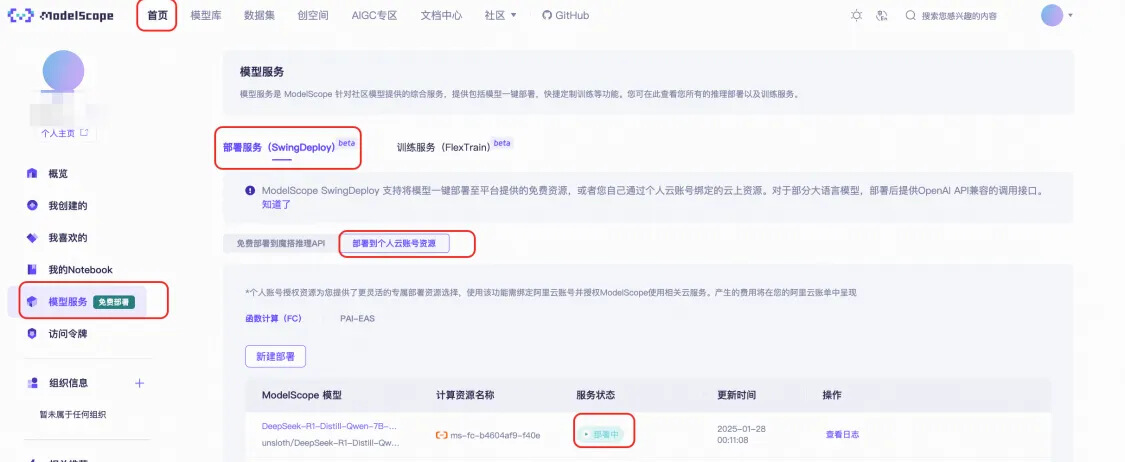This screenshot has width=1125, height=462.
Task: Click the 更新时间 column header
Action: point(736,395)
